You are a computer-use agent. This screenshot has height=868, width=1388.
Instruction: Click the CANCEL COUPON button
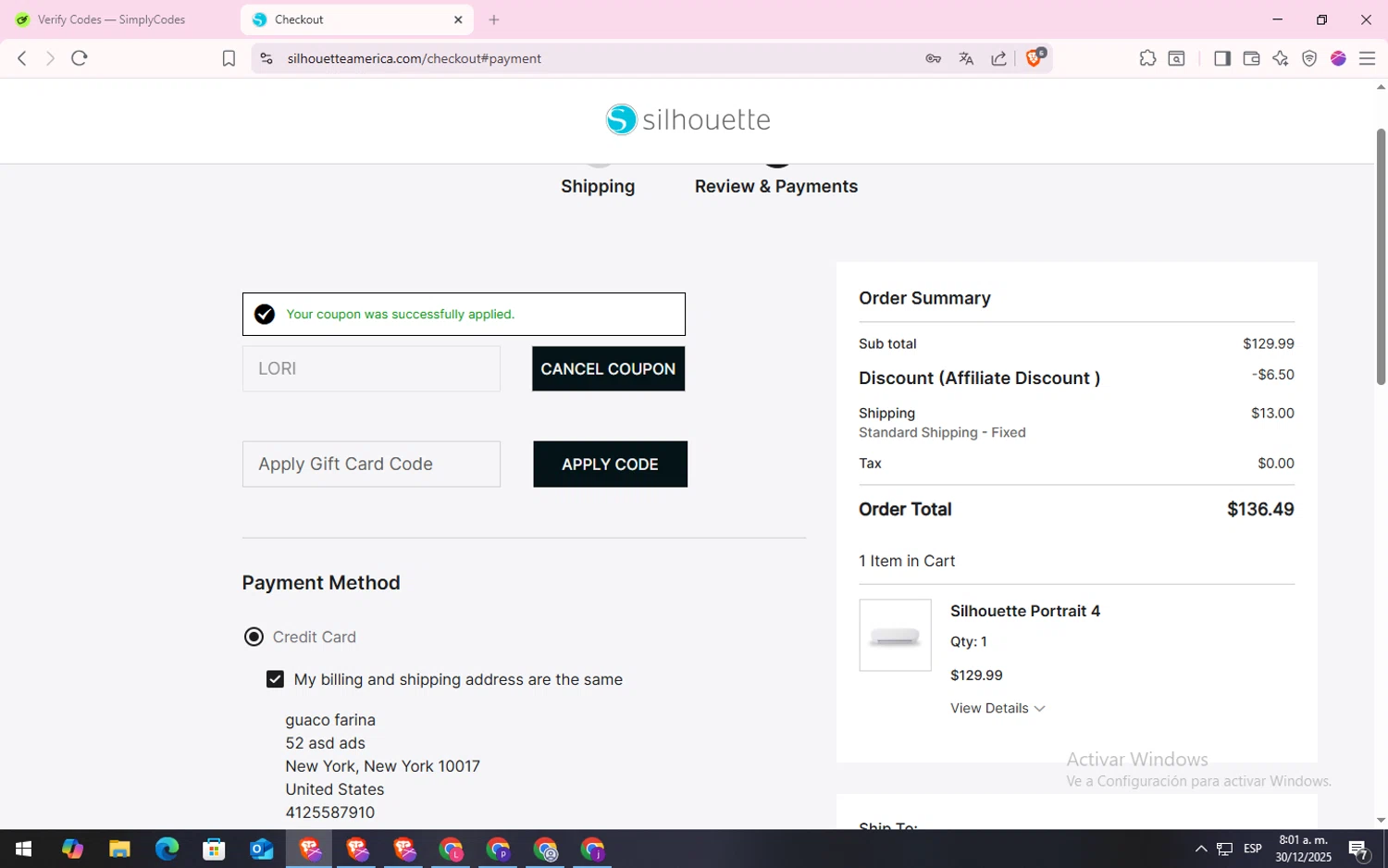tap(608, 368)
